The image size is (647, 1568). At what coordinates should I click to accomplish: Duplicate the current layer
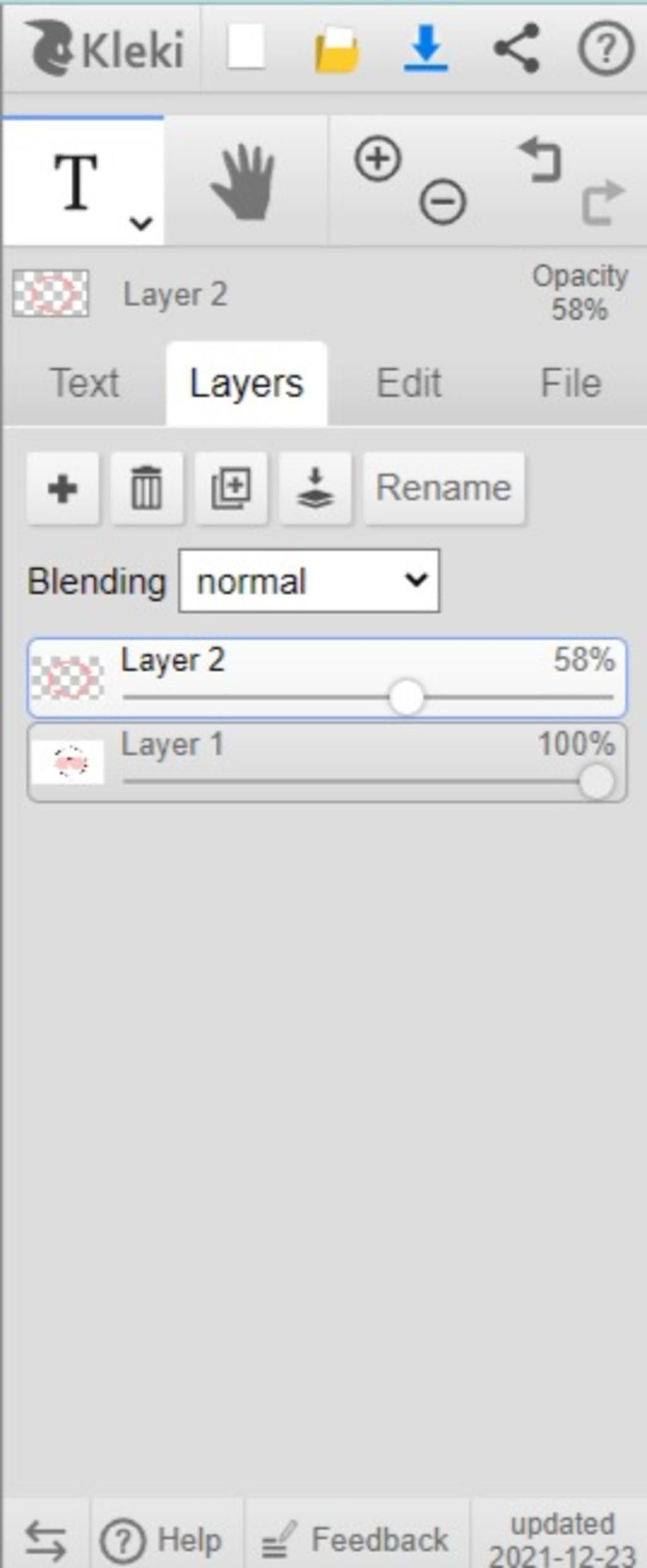[x=231, y=488]
